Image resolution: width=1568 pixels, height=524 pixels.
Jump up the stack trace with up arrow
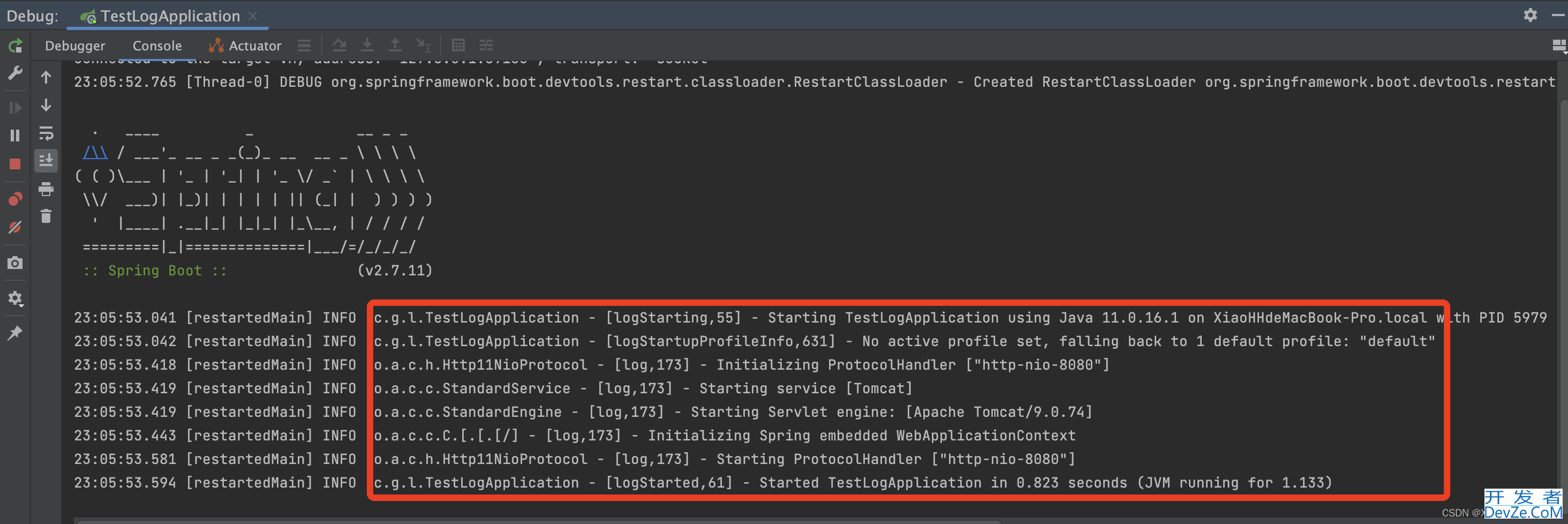click(x=46, y=77)
